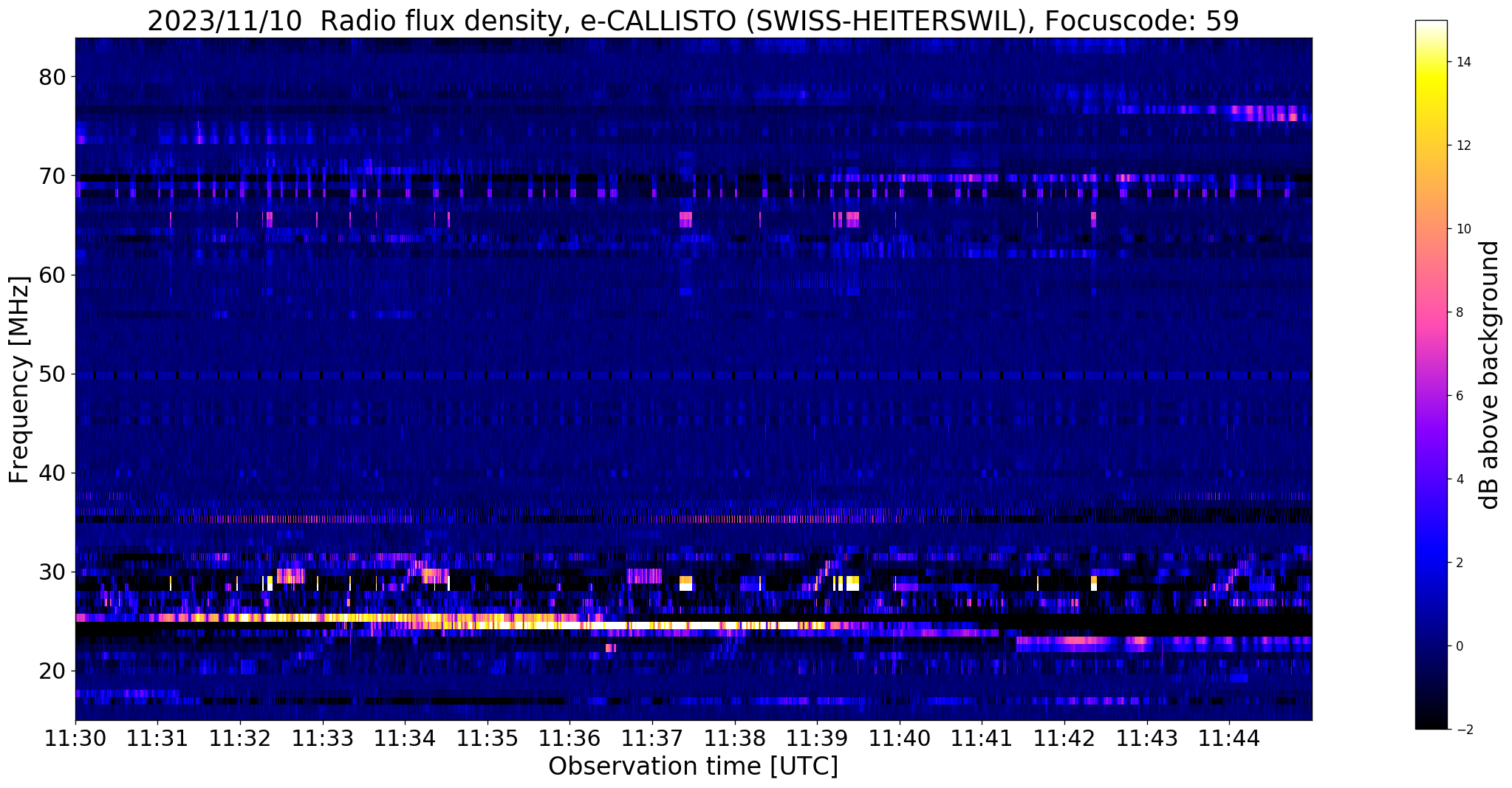The height and width of the screenshot is (788, 1512).
Task: Click the 40 frequency tick label
Action: coord(52,473)
